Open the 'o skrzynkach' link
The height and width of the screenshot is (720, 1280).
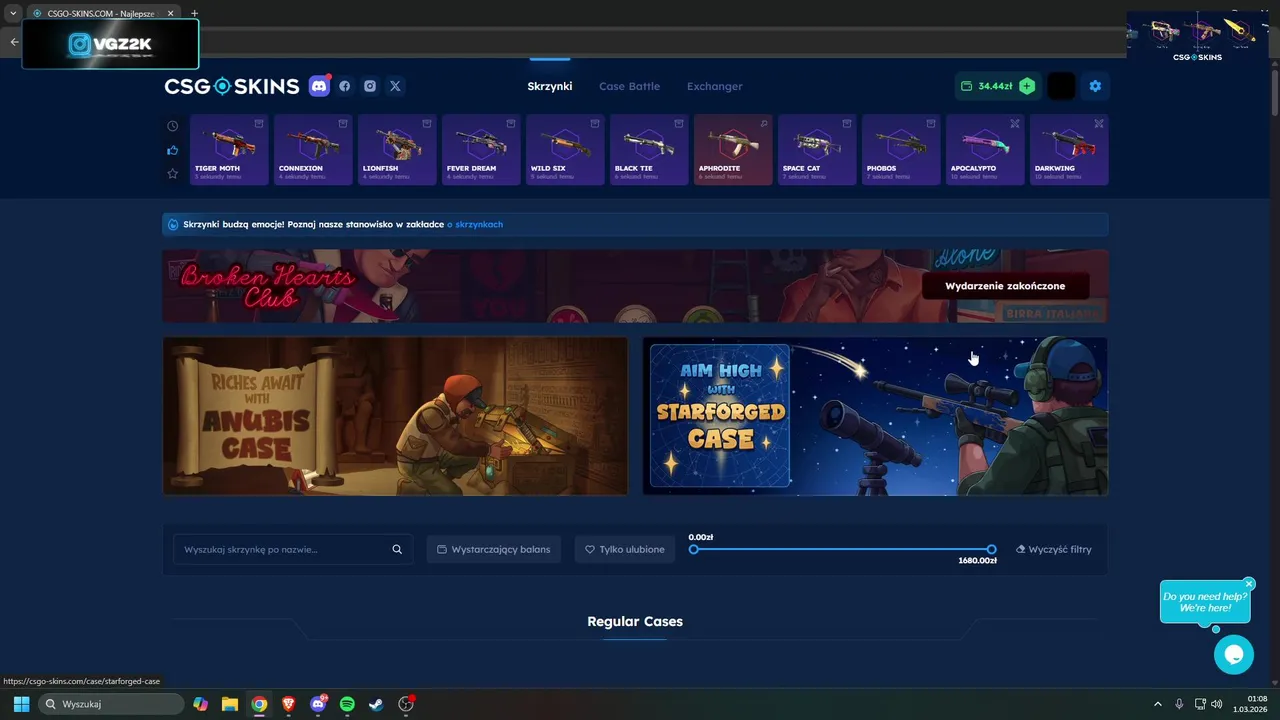tap(475, 224)
